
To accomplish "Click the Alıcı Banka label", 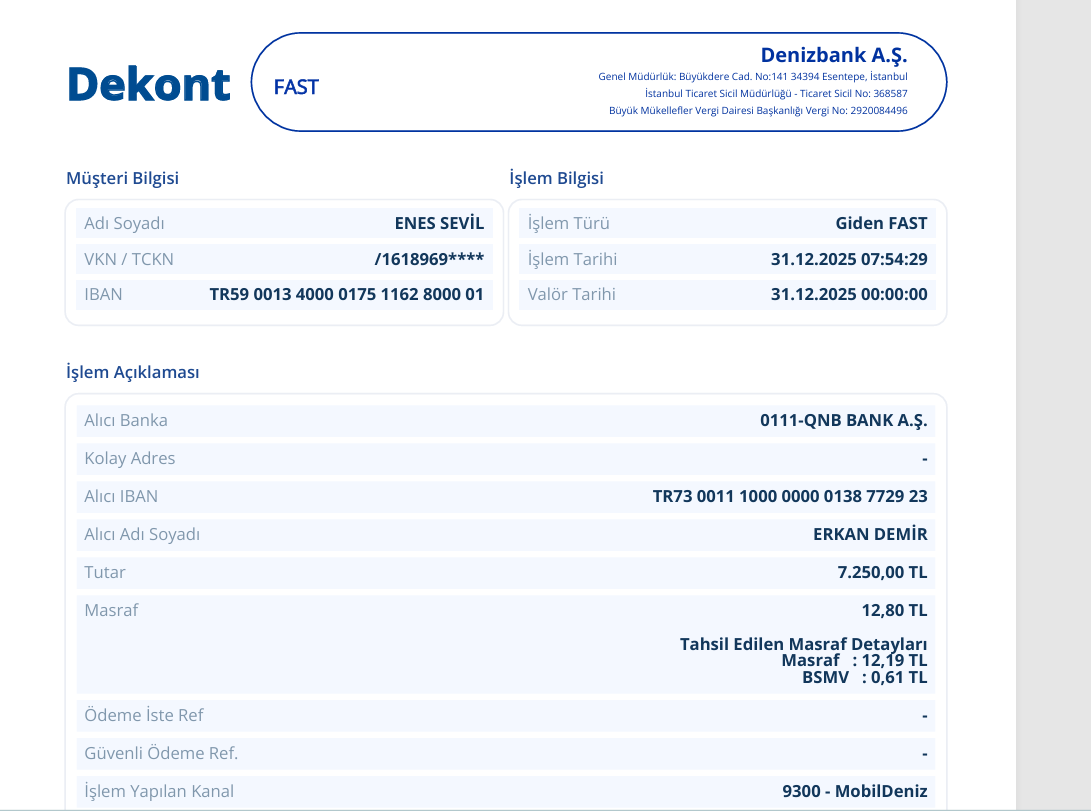I will [126, 420].
